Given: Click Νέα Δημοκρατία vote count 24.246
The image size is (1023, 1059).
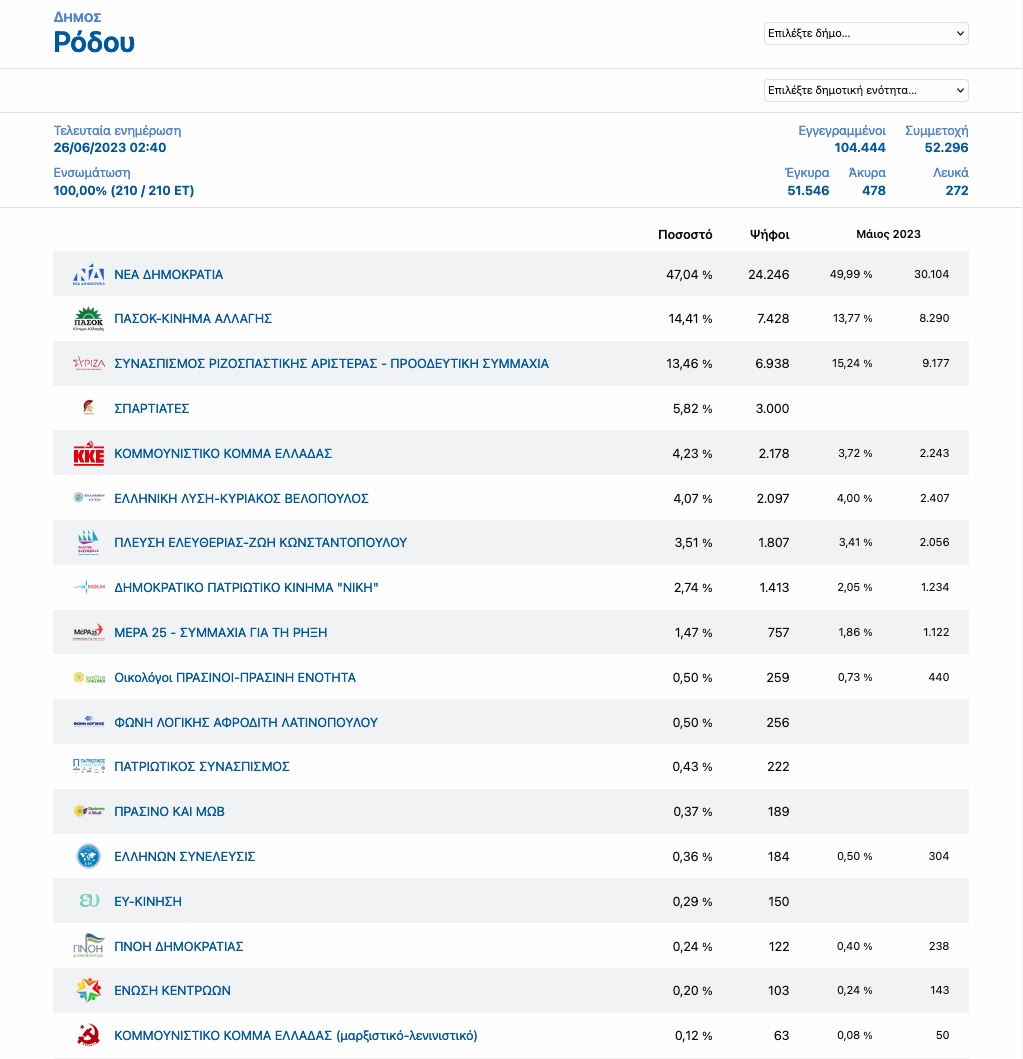Looking at the screenshot, I should click(768, 274).
